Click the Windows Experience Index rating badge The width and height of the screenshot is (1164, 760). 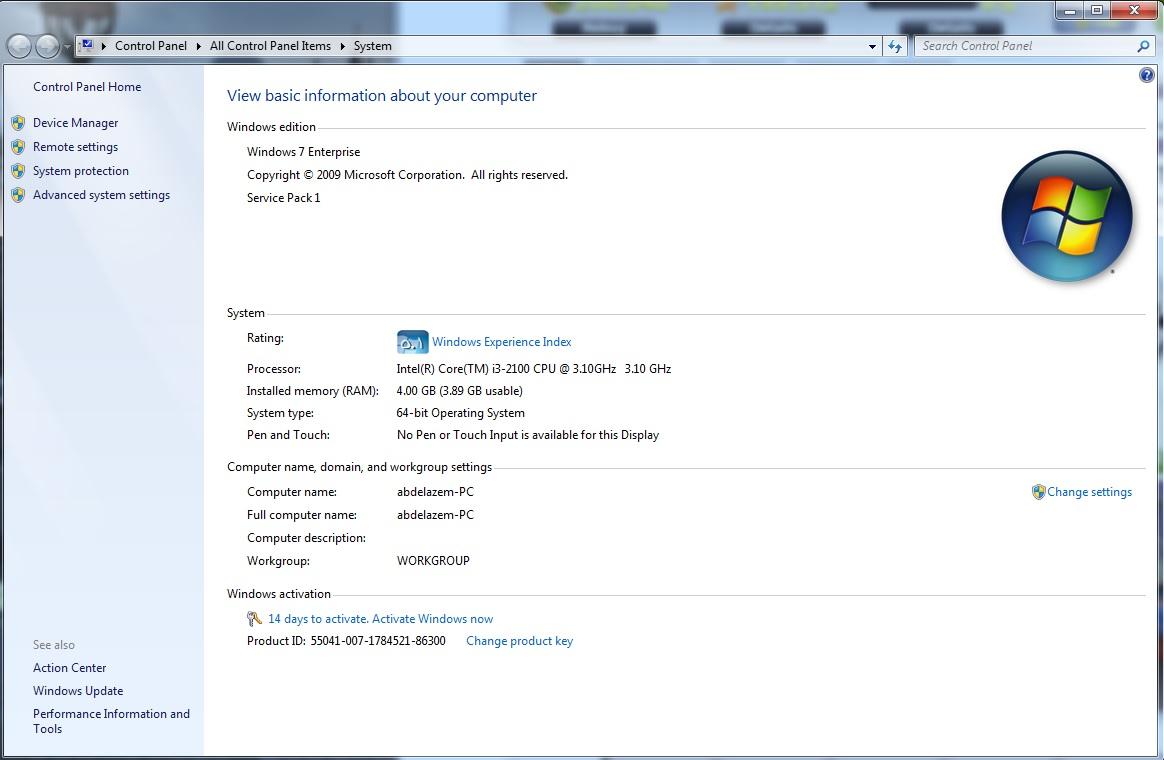pyautogui.click(x=412, y=342)
